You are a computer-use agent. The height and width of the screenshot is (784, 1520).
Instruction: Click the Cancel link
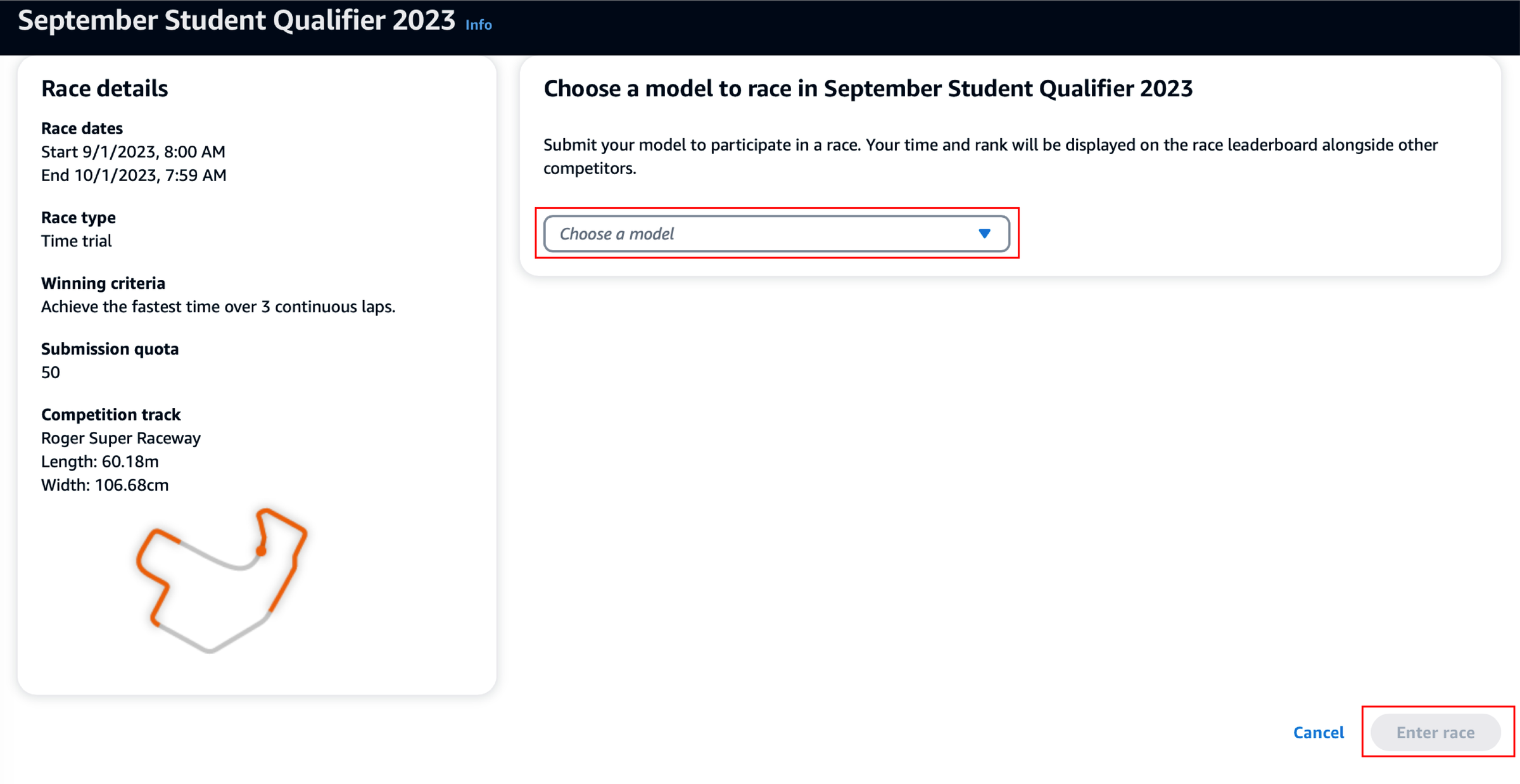(x=1318, y=732)
